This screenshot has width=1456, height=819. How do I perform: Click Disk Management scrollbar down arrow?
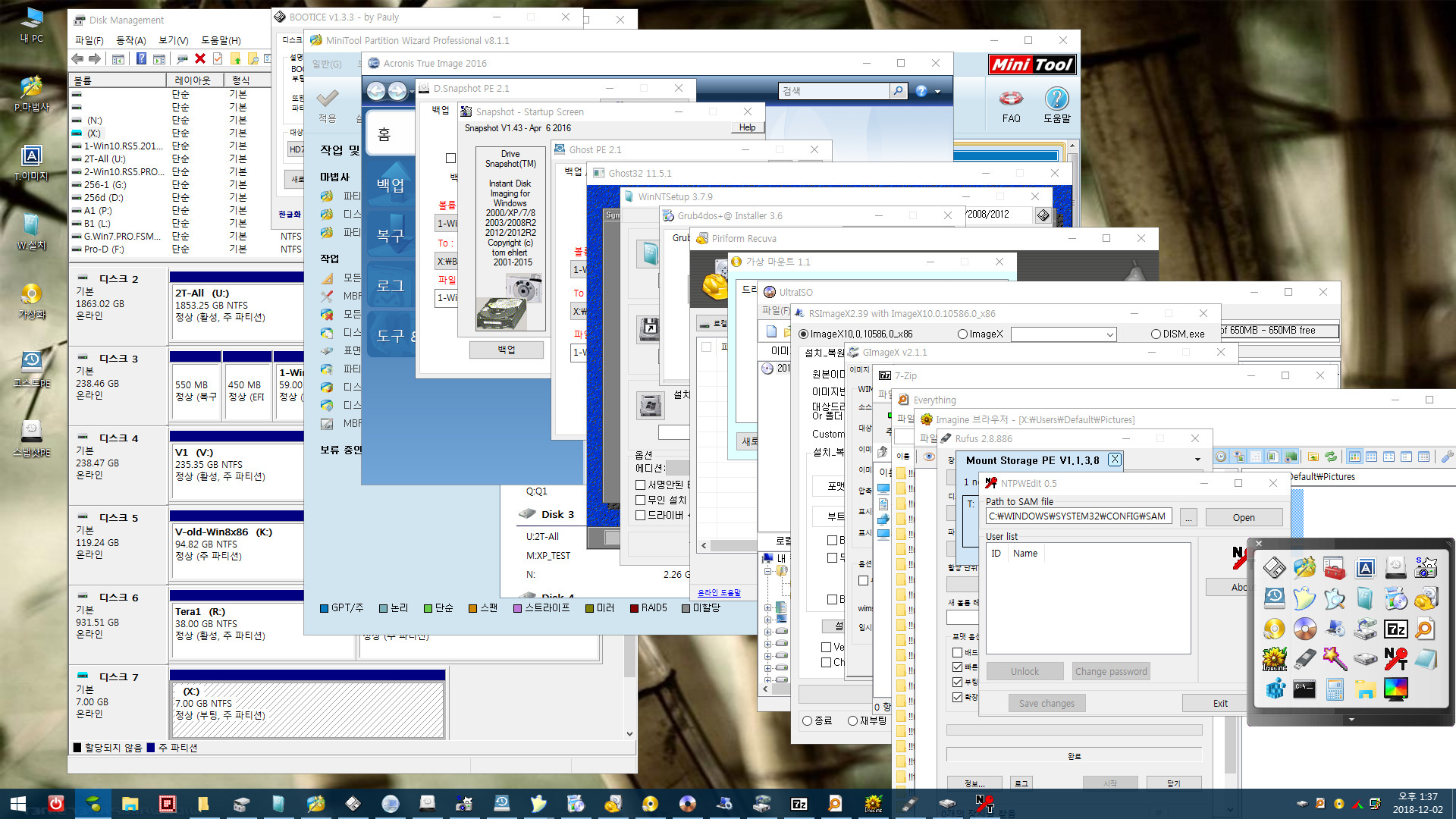point(629,733)
